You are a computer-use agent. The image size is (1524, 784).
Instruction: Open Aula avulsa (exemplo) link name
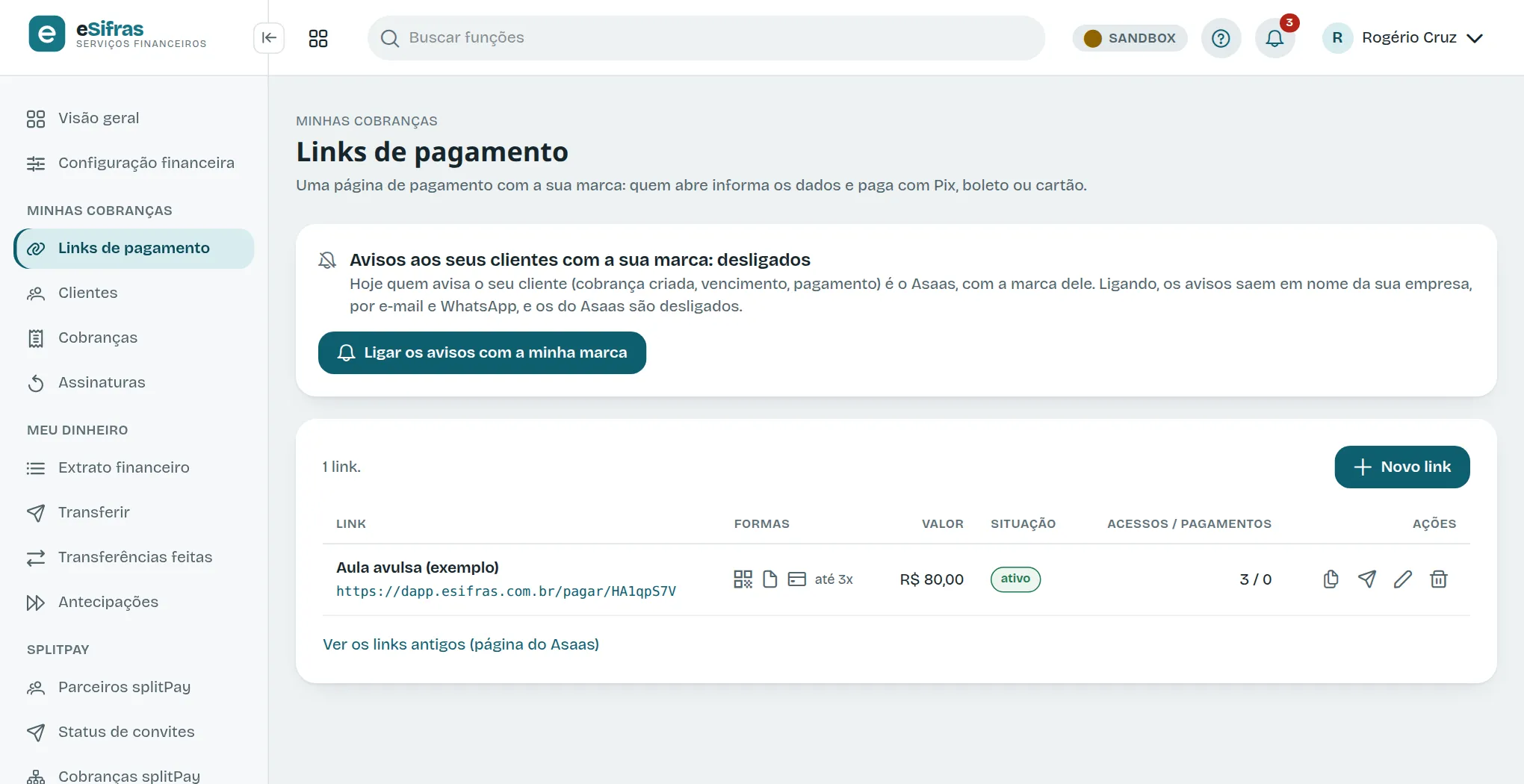click(x=418, y=567)
